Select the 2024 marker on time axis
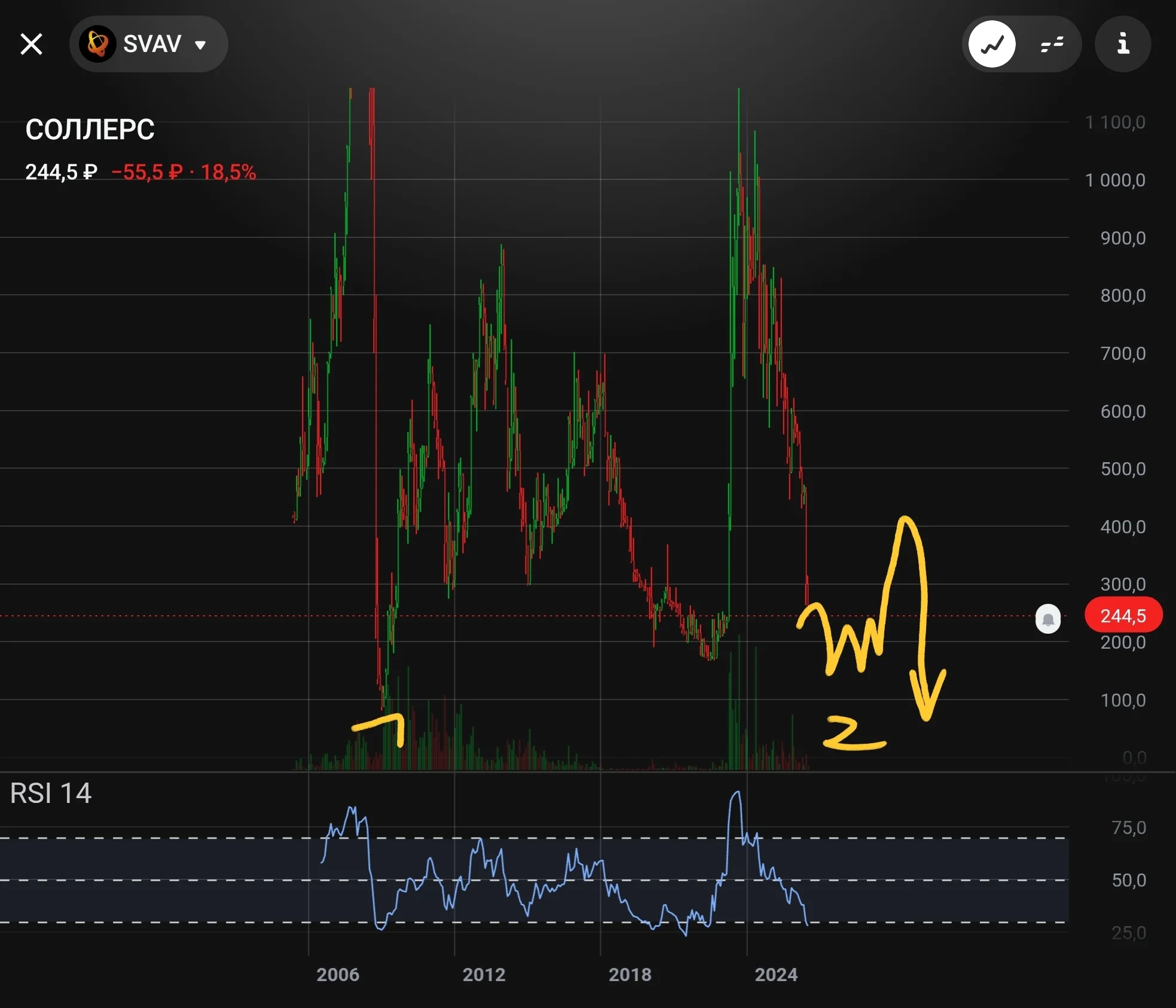 (x=776, y=975)
